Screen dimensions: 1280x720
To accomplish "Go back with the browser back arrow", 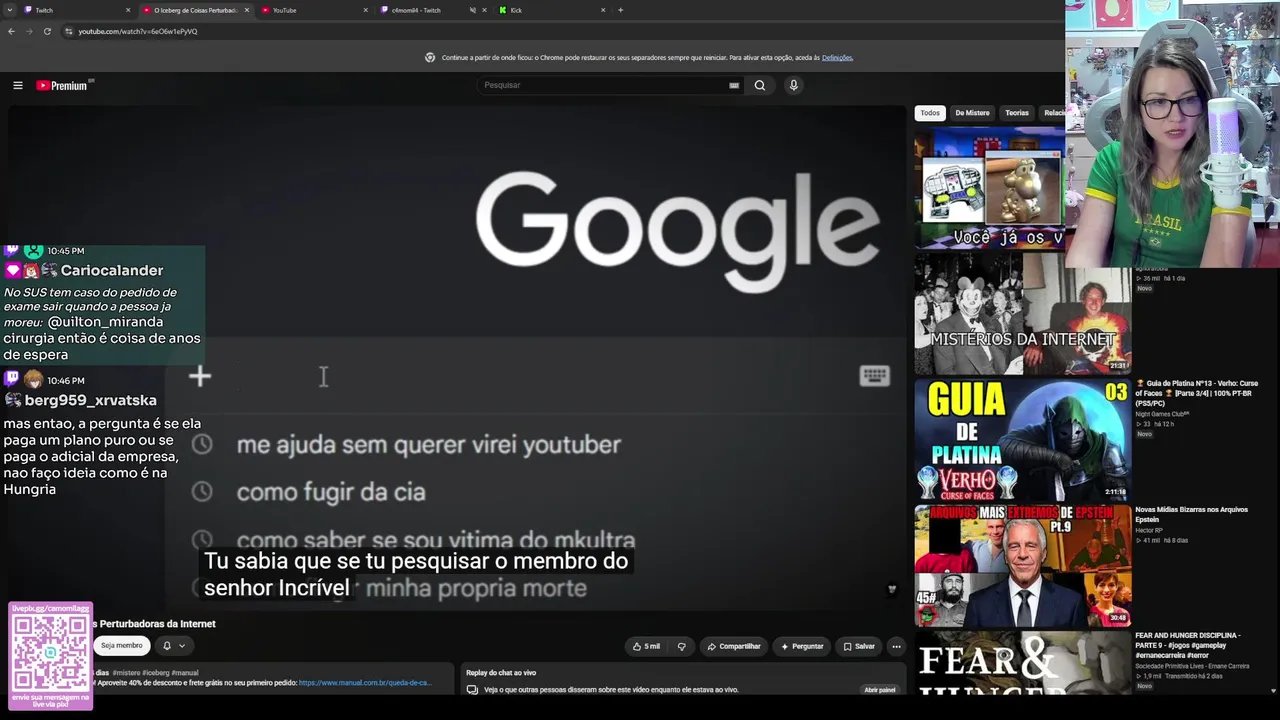I will point(11,31).
